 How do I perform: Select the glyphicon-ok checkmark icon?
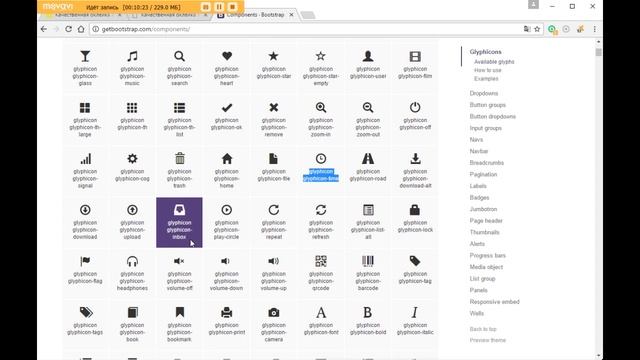[227, 107]
